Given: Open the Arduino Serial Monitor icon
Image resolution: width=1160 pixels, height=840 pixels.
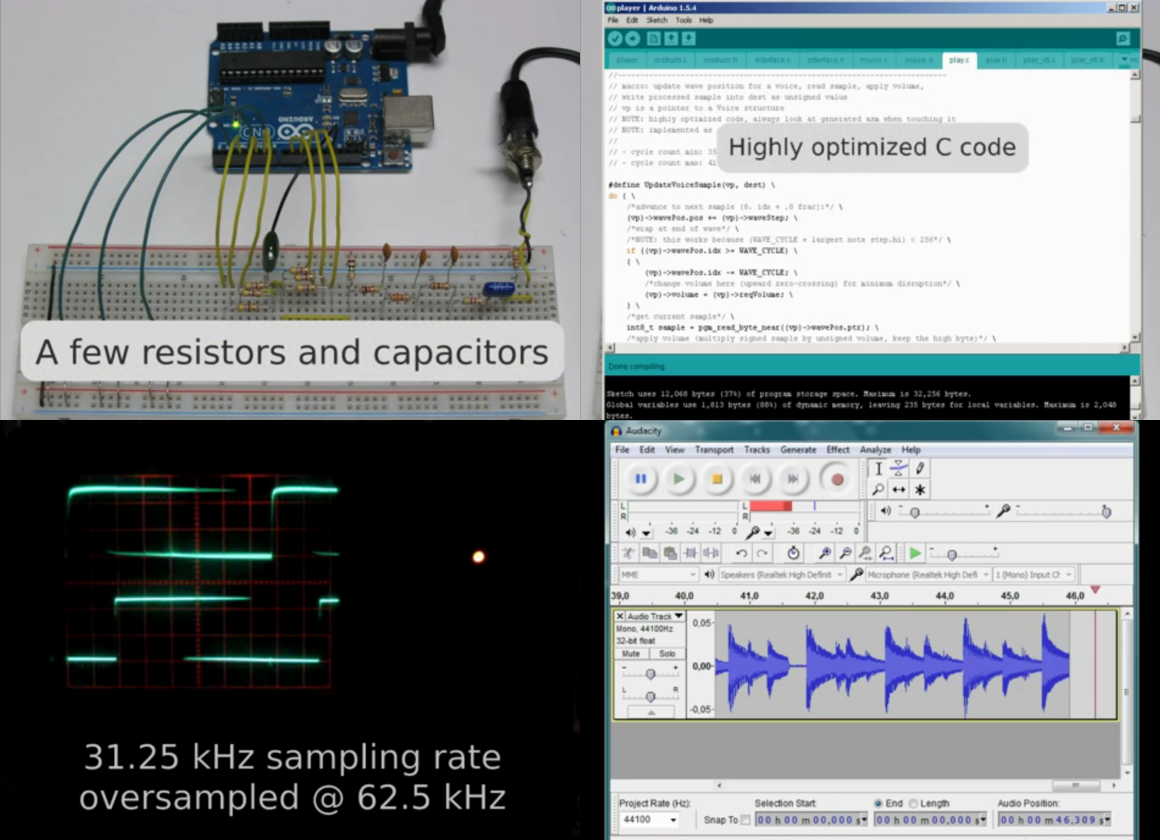Looking at the screenshot, I should (x=1123, y=39).
